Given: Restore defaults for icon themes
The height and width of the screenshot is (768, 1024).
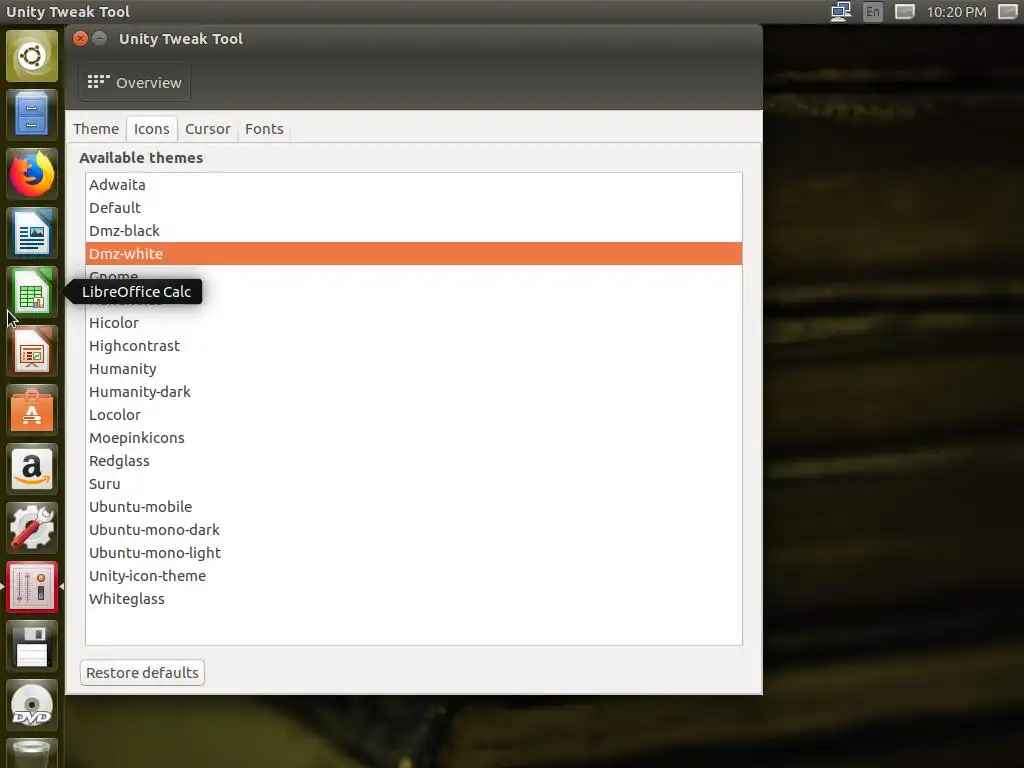Looking at the screenshot, I should 142,673.
